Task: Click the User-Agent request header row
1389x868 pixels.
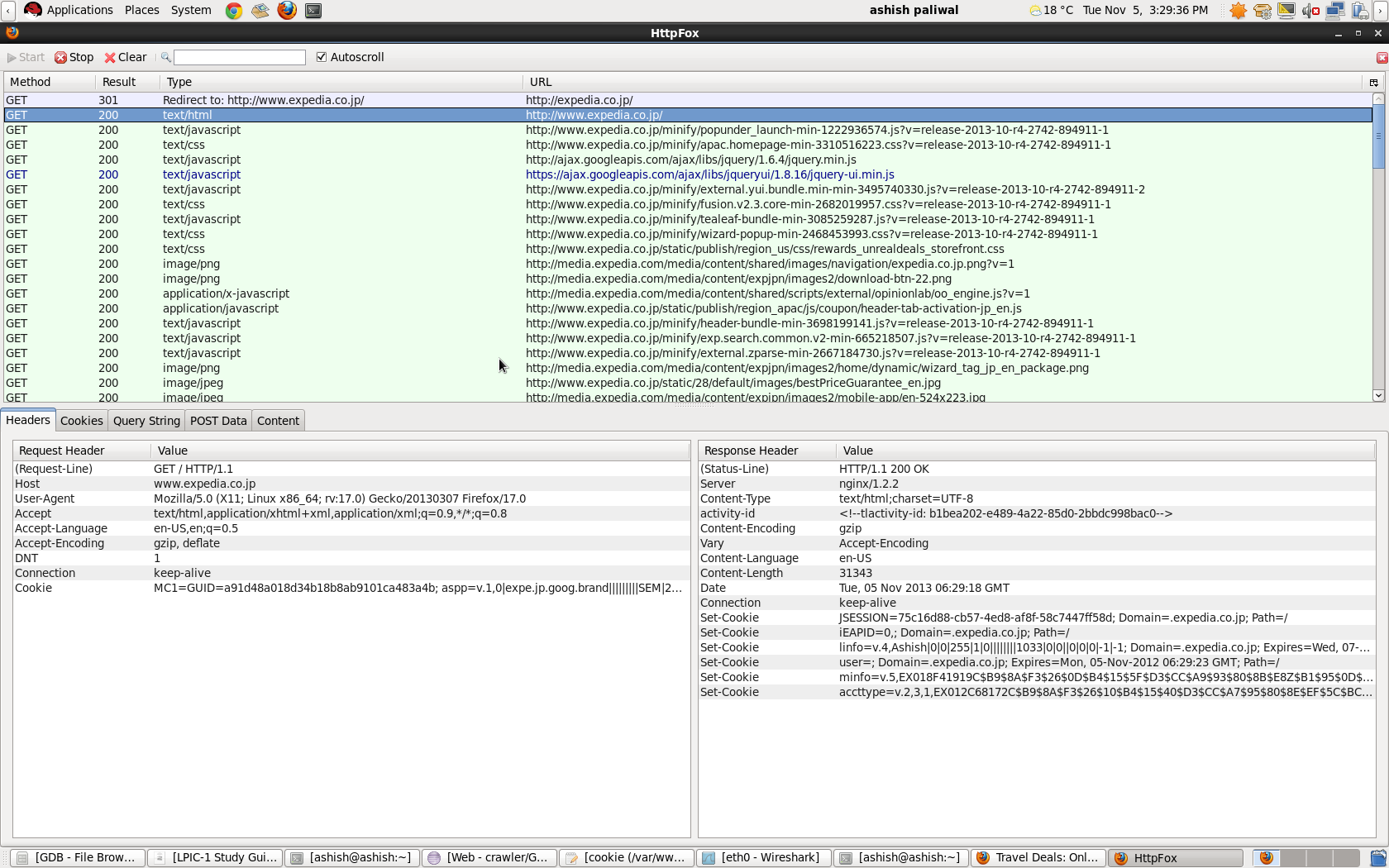Action: click(x=351, y=498)
